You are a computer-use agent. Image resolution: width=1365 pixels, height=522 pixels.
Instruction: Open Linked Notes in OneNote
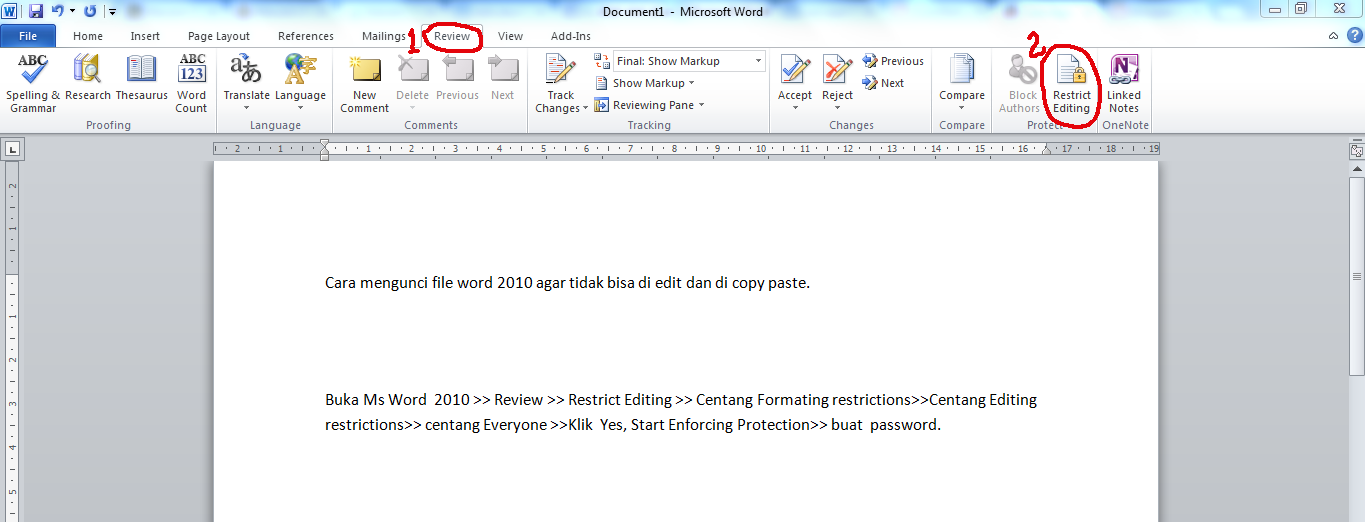pos(1124,84)
